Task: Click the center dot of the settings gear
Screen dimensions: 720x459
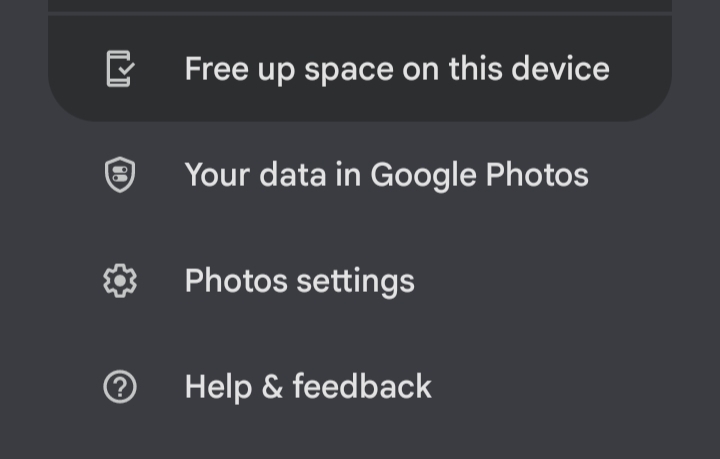Action: coord(120,280)
